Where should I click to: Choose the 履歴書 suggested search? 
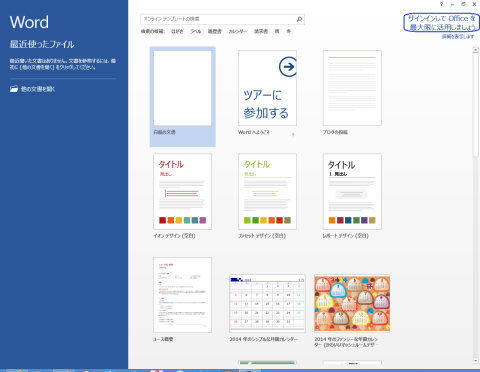[215, 31]
